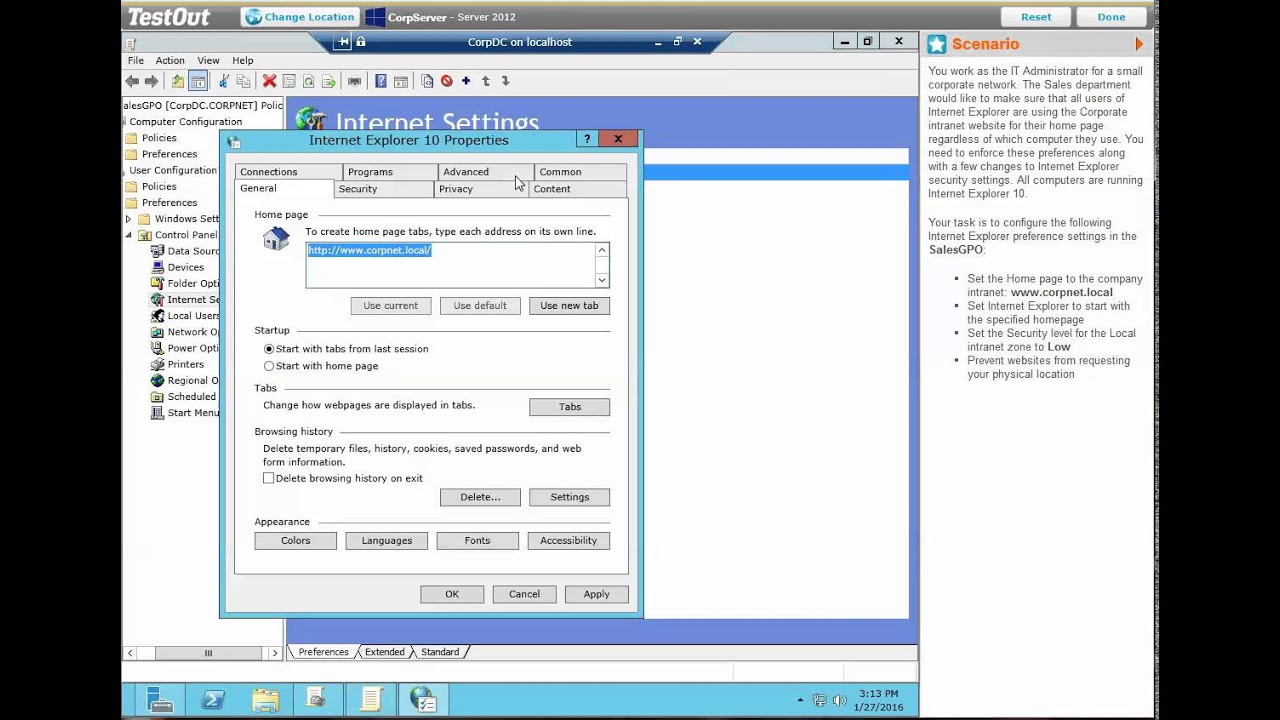Viewport: 1280px width, 720px height.
Task: Click the red X Delete icon
Action: [269, 81]
